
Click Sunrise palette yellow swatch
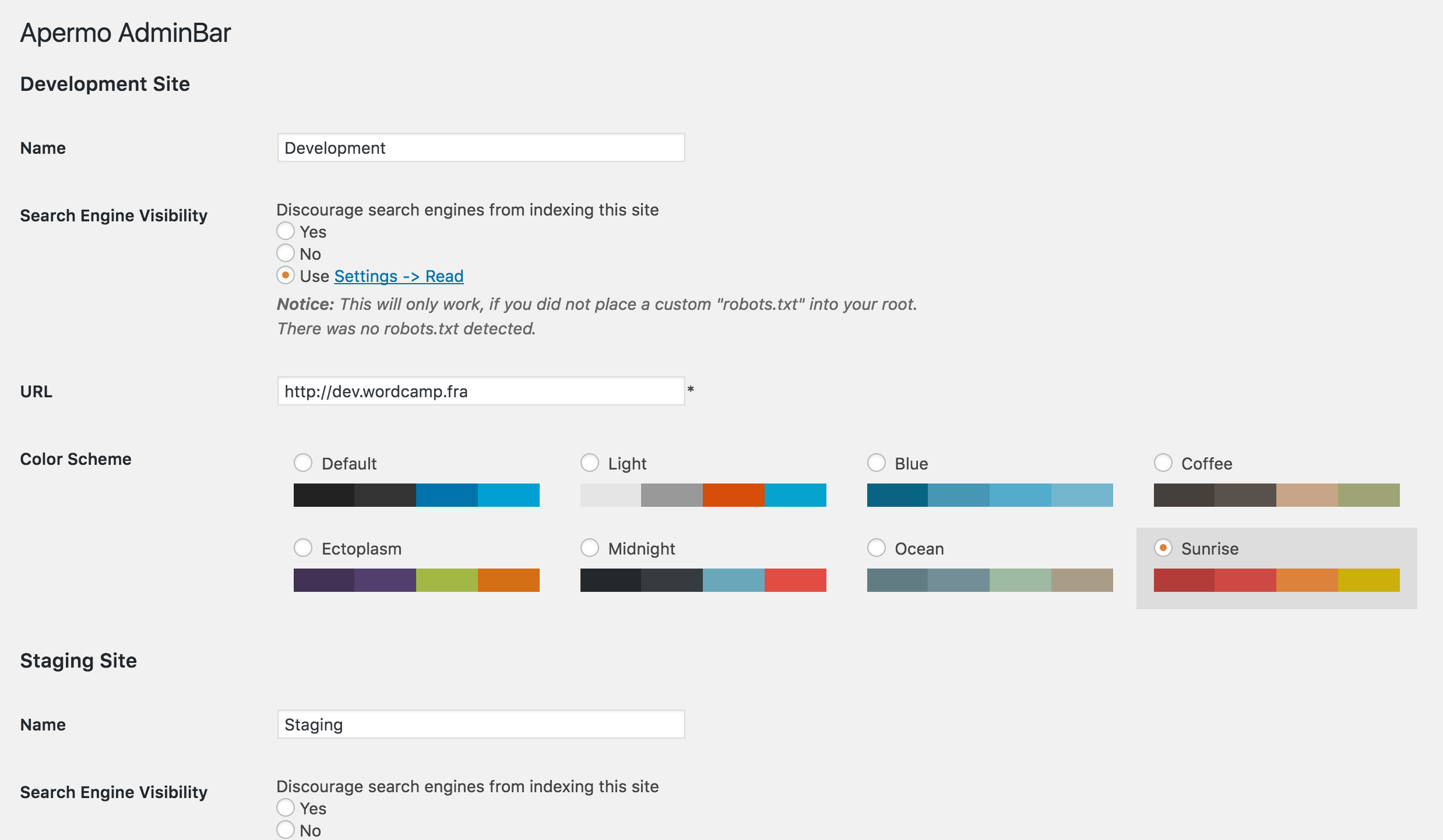[x=1368, y=580]
